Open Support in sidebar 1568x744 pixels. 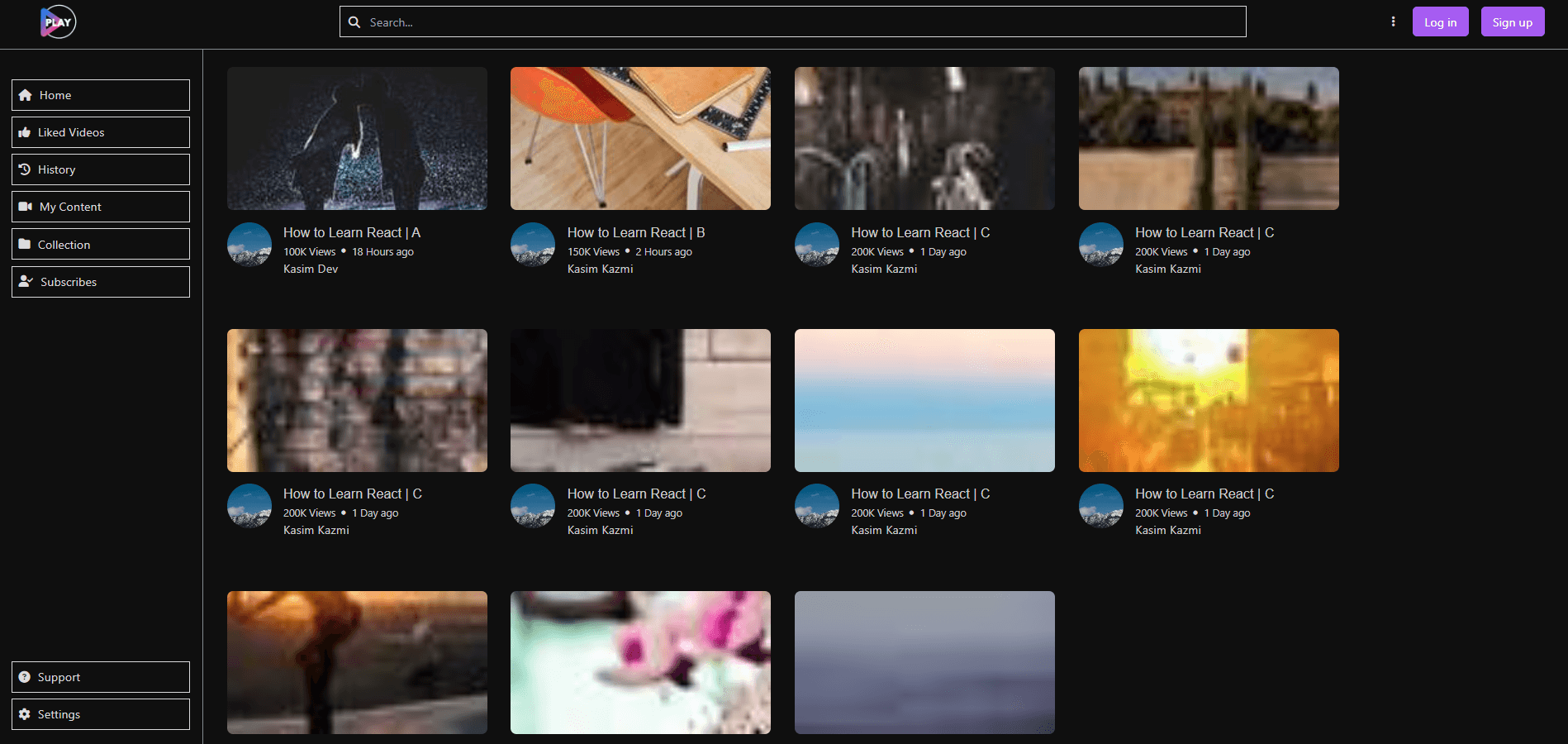coord(101,677)
